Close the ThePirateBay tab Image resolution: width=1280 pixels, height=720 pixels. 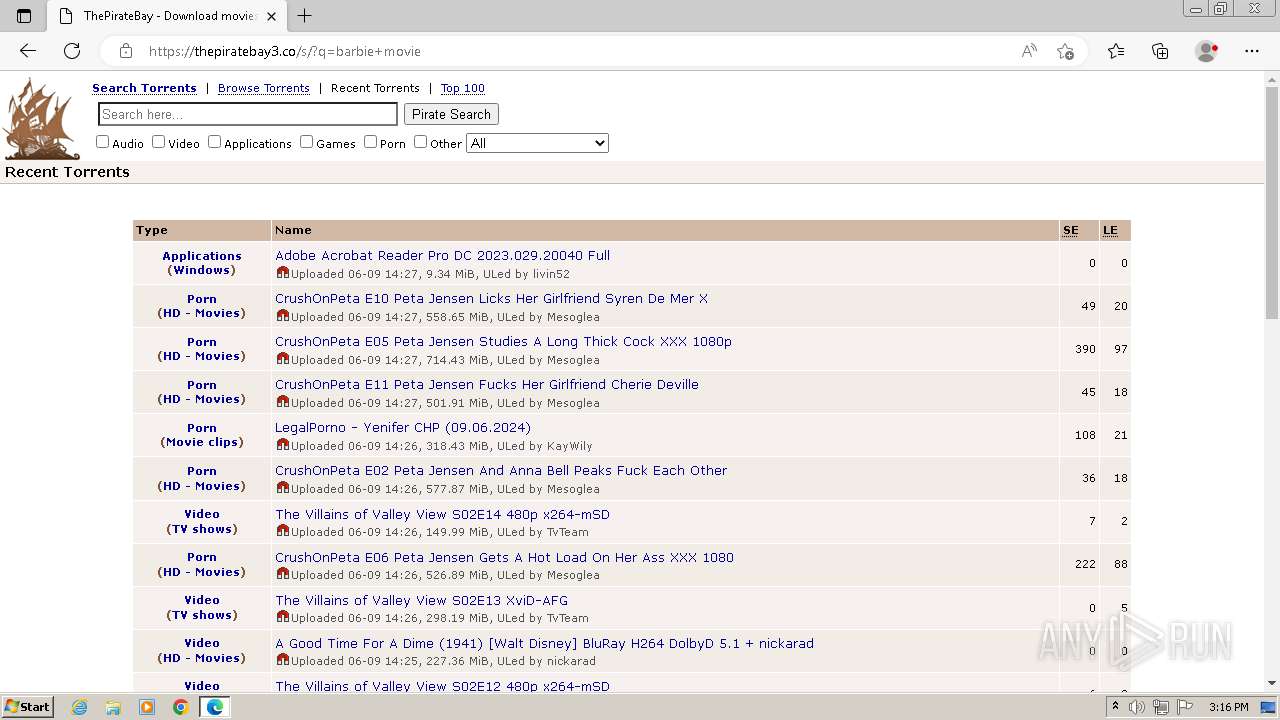pyautogui.click(x=271, y=16)
